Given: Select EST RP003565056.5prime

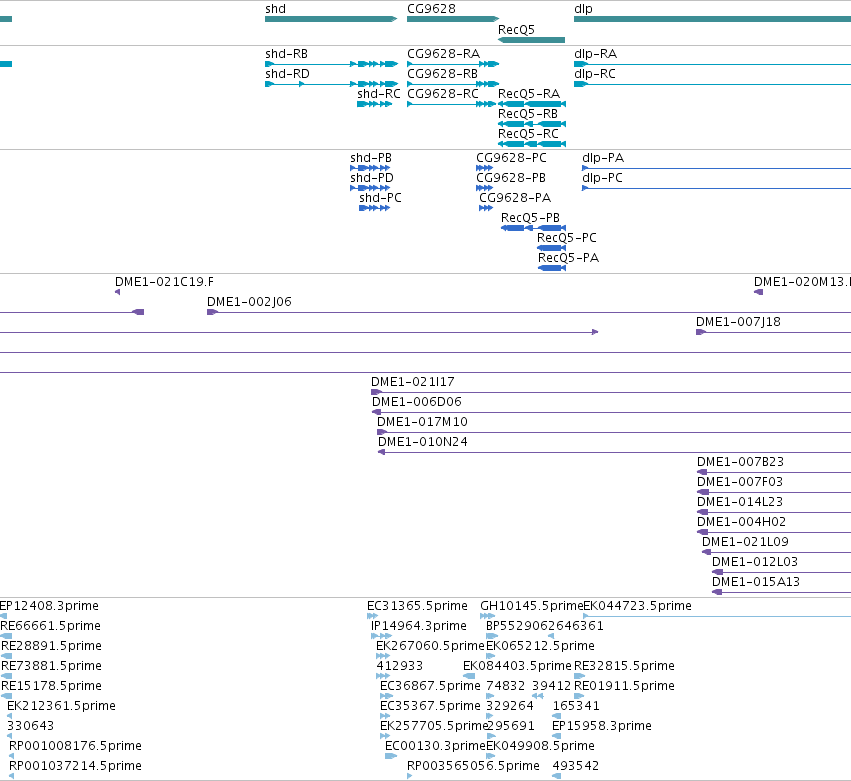Looking at the screenshot, I should coord(410,776).
